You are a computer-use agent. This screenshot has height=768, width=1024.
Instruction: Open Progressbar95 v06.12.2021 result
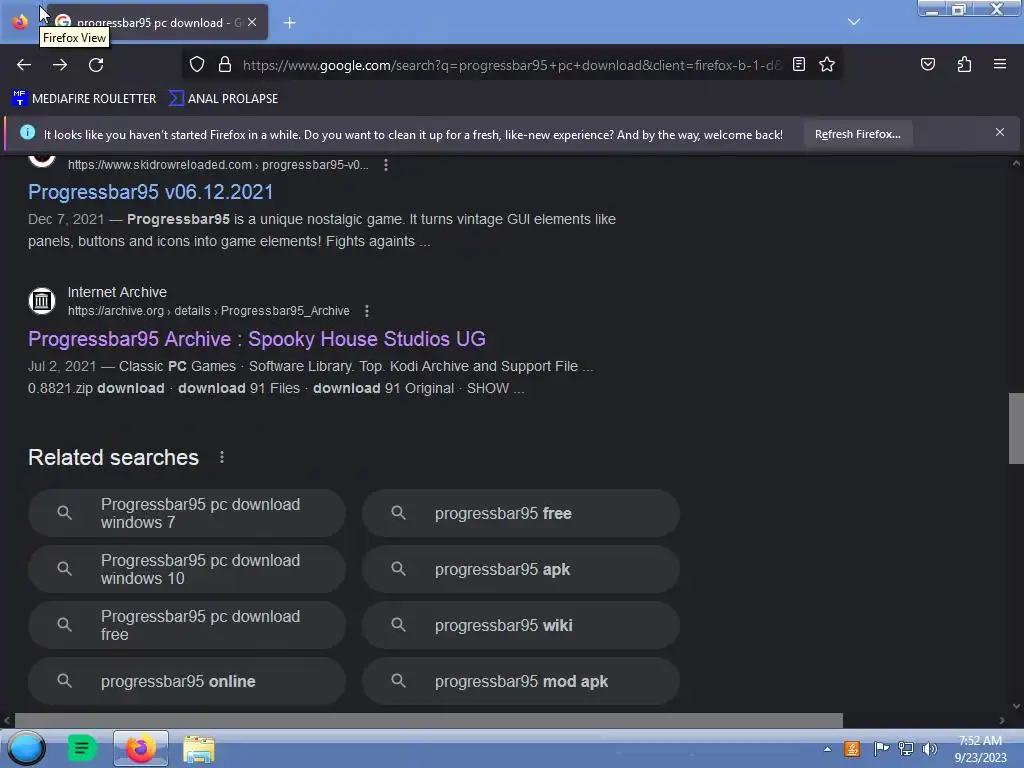coord(150,192)
